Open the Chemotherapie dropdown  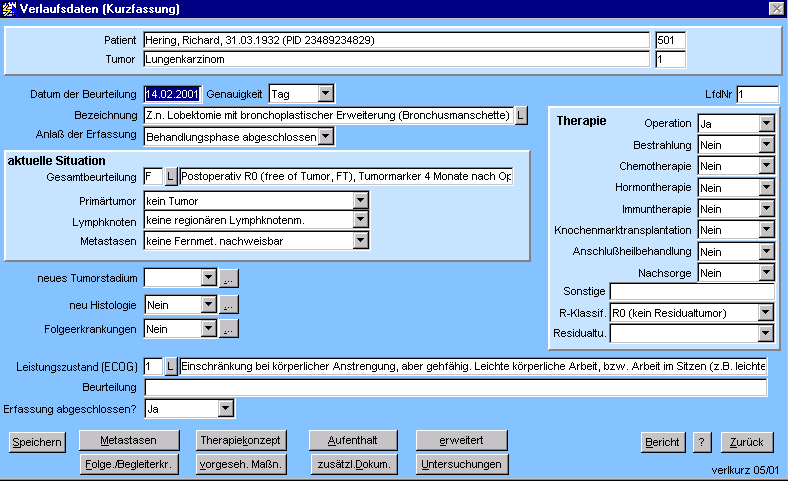pyautogui.click(x=766, y=166)
